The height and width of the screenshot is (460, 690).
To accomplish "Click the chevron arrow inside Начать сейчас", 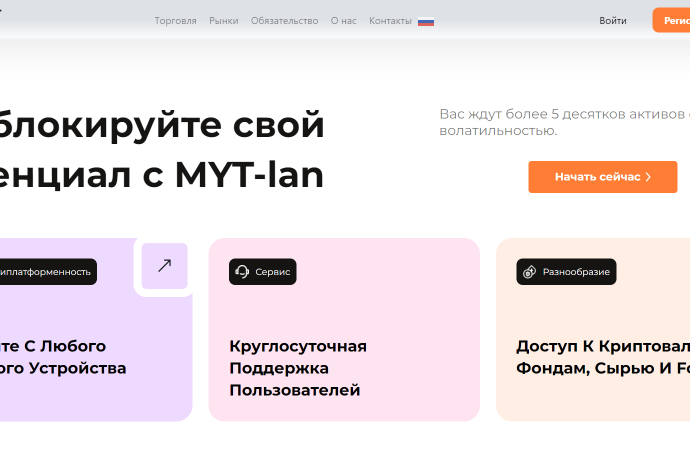I will (x=648, y=177).
